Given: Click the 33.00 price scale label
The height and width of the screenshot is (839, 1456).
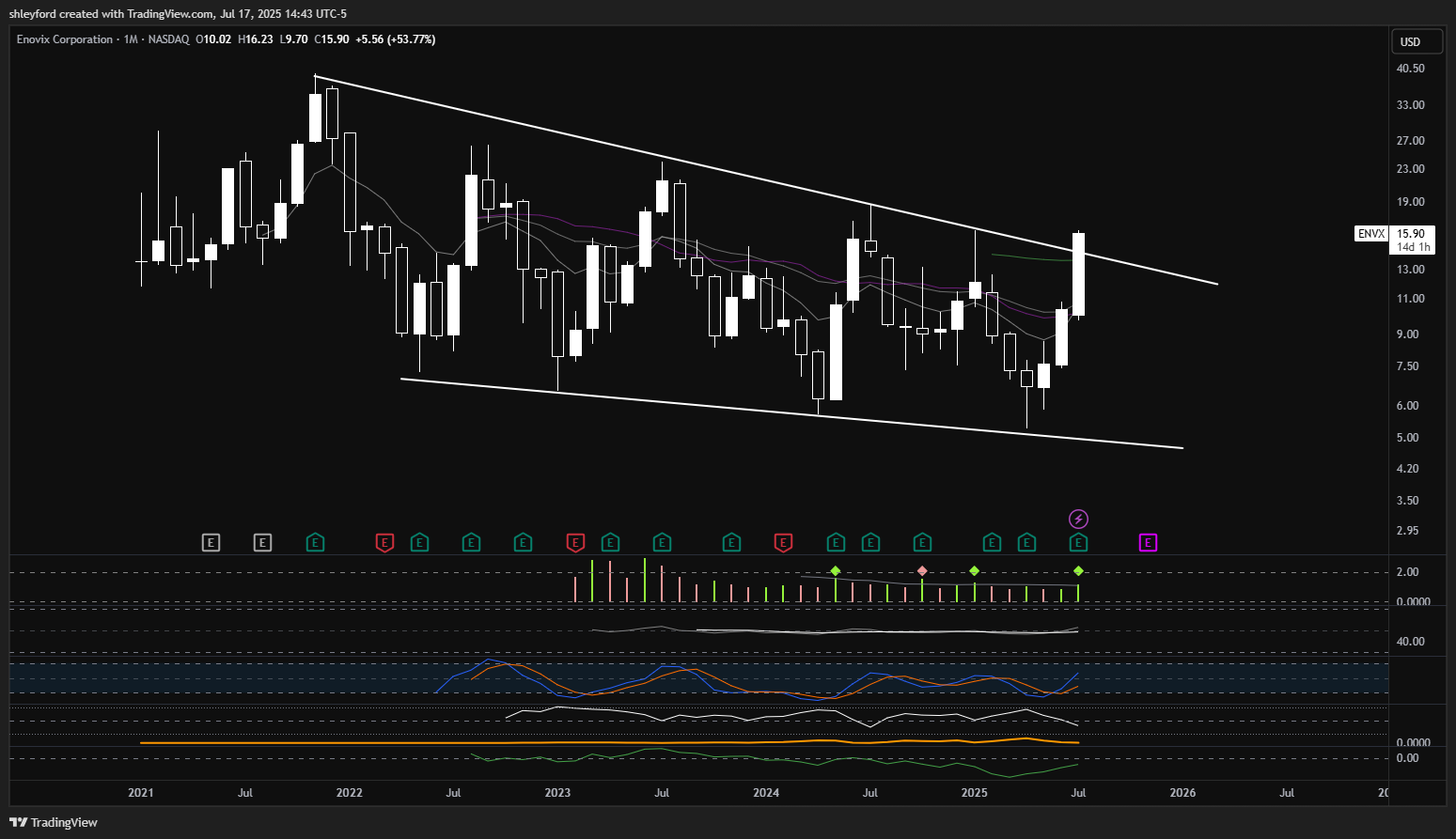Looking at the screenshot, I should (1410, 105).
